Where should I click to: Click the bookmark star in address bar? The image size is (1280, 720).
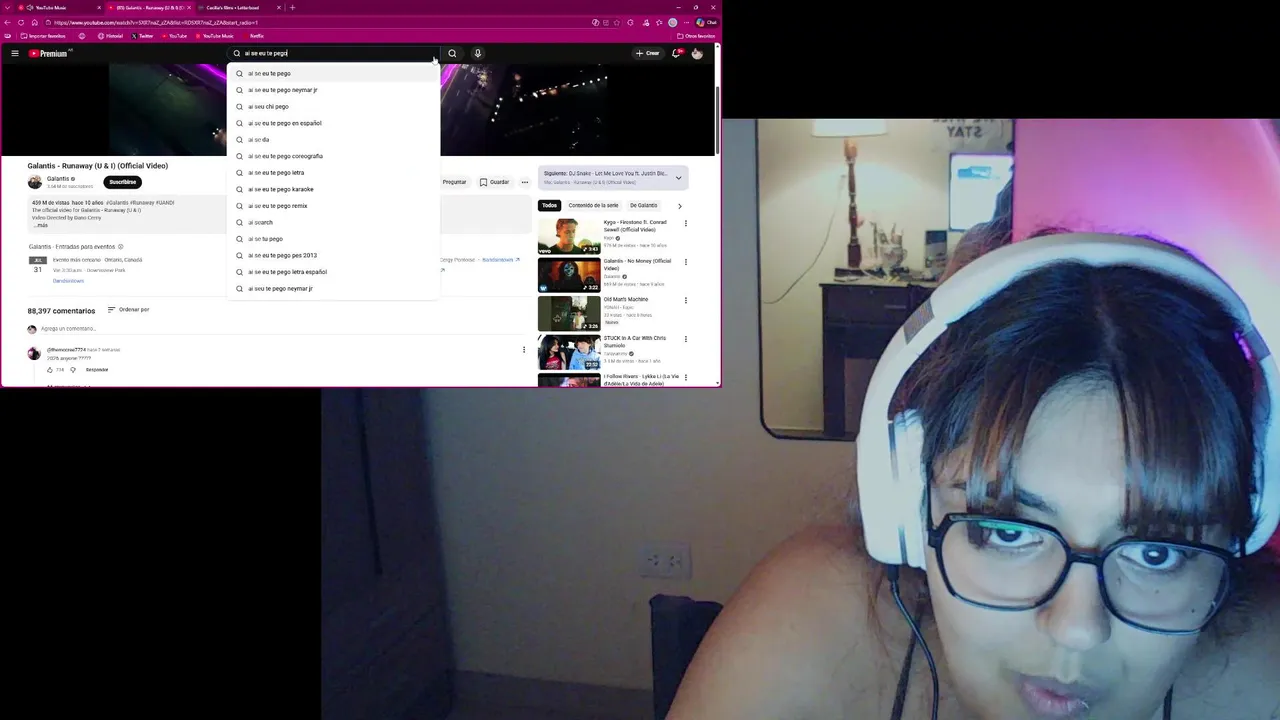coord(617,22)
